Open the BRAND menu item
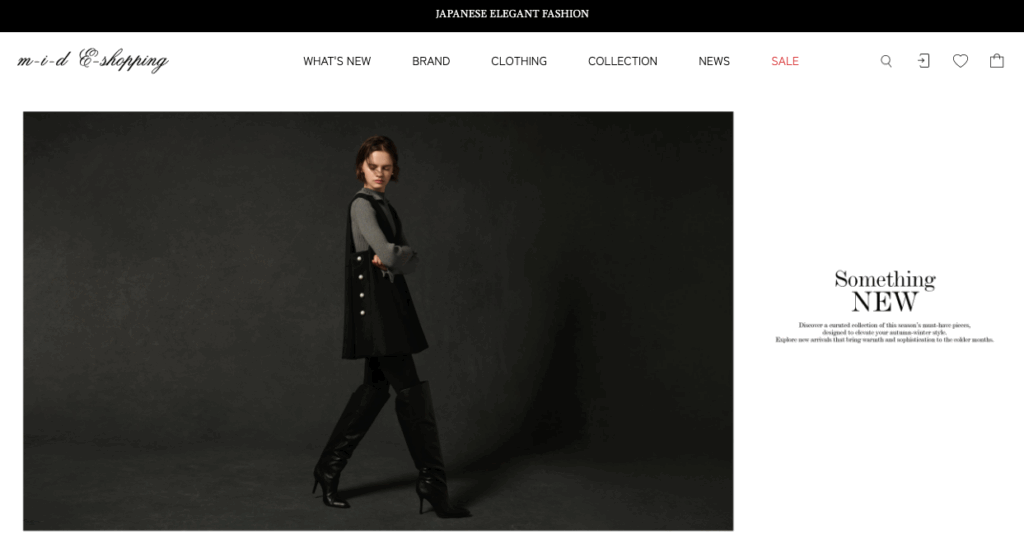Image resolution: width=1024 pixels, height=558 pixels. coord(431,61)
